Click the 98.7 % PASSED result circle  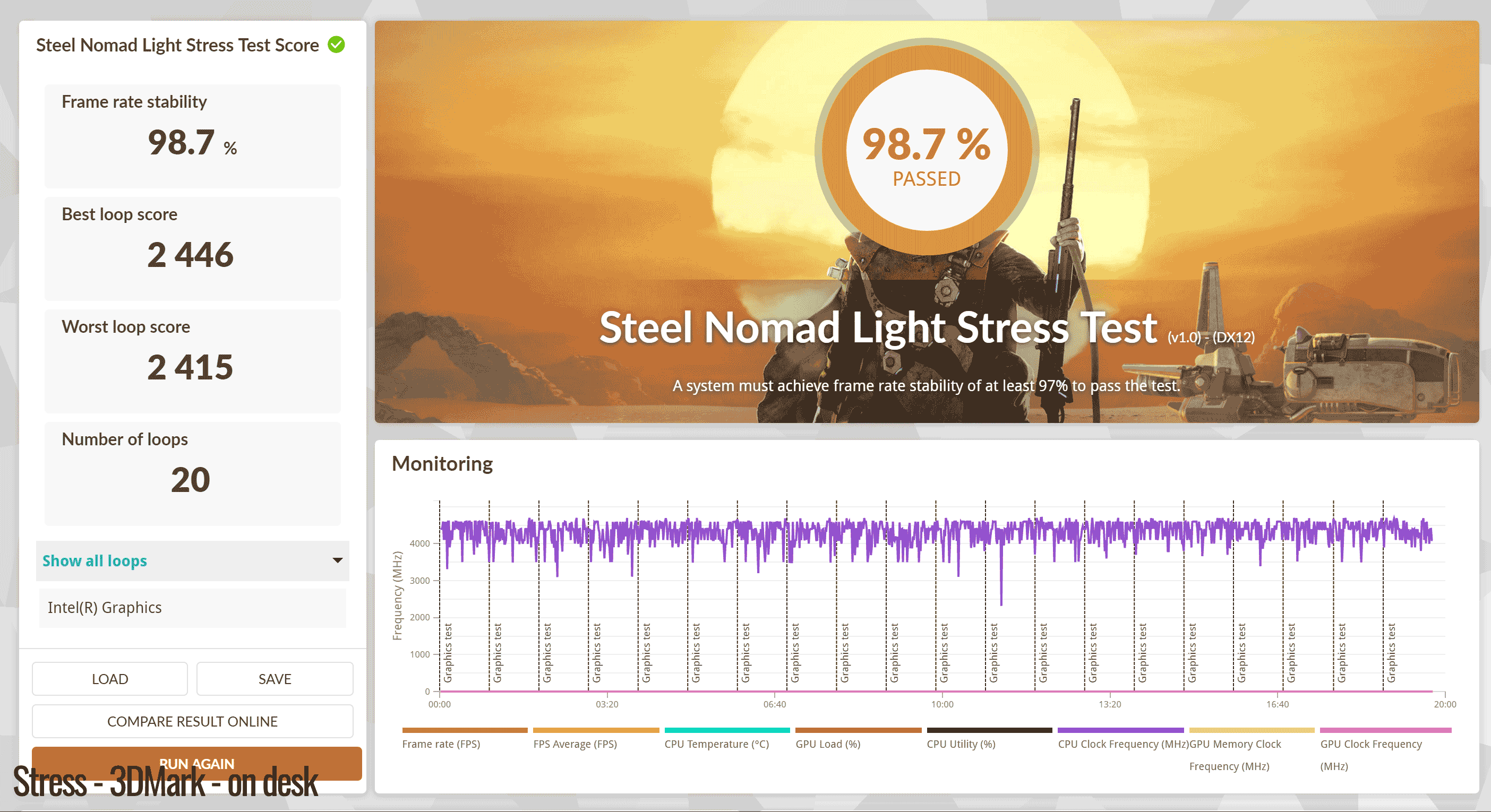pyautogui.click(x=927, y=150)
